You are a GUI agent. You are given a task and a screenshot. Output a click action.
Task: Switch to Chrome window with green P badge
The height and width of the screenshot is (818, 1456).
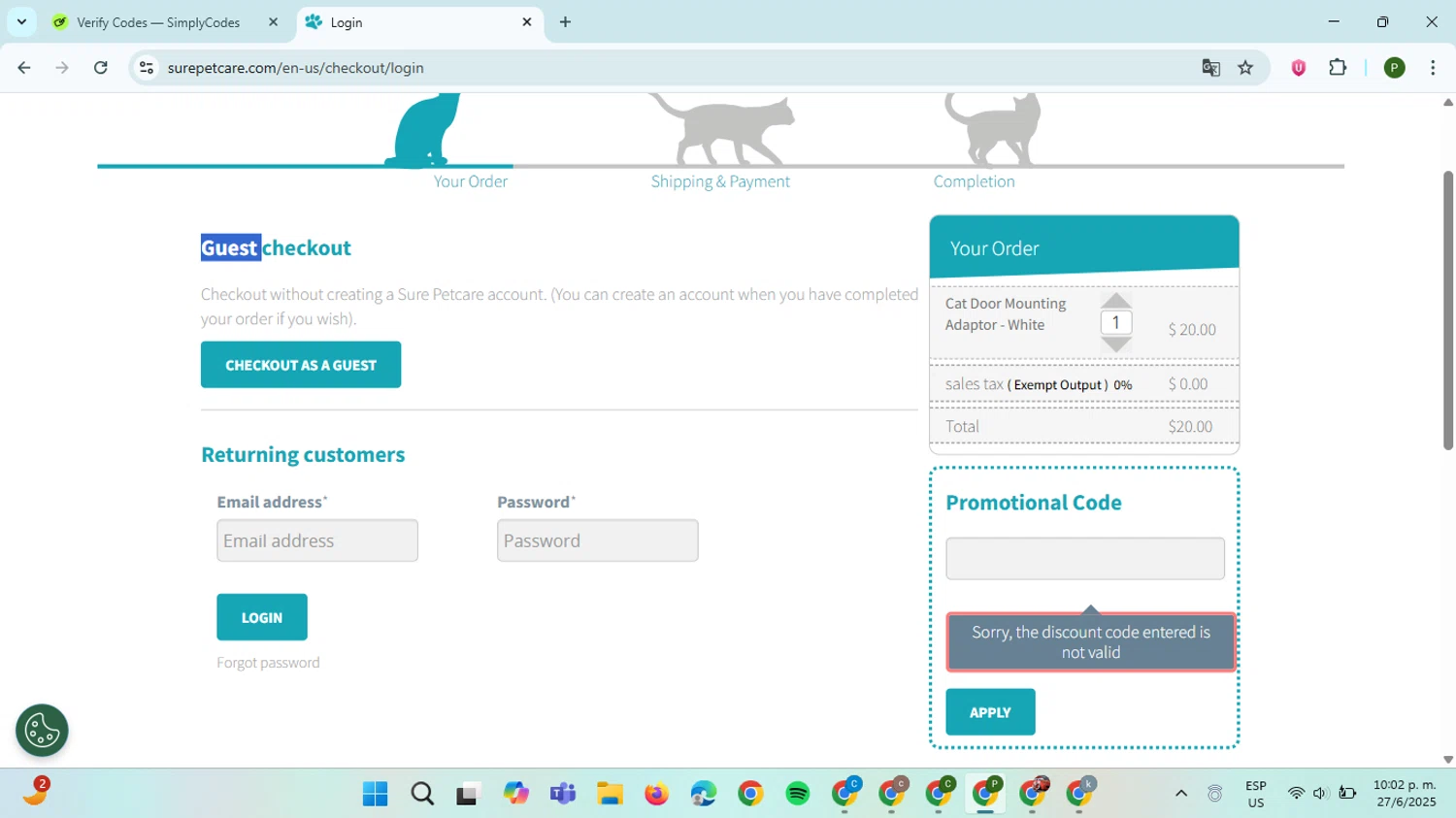click(985, 794)
